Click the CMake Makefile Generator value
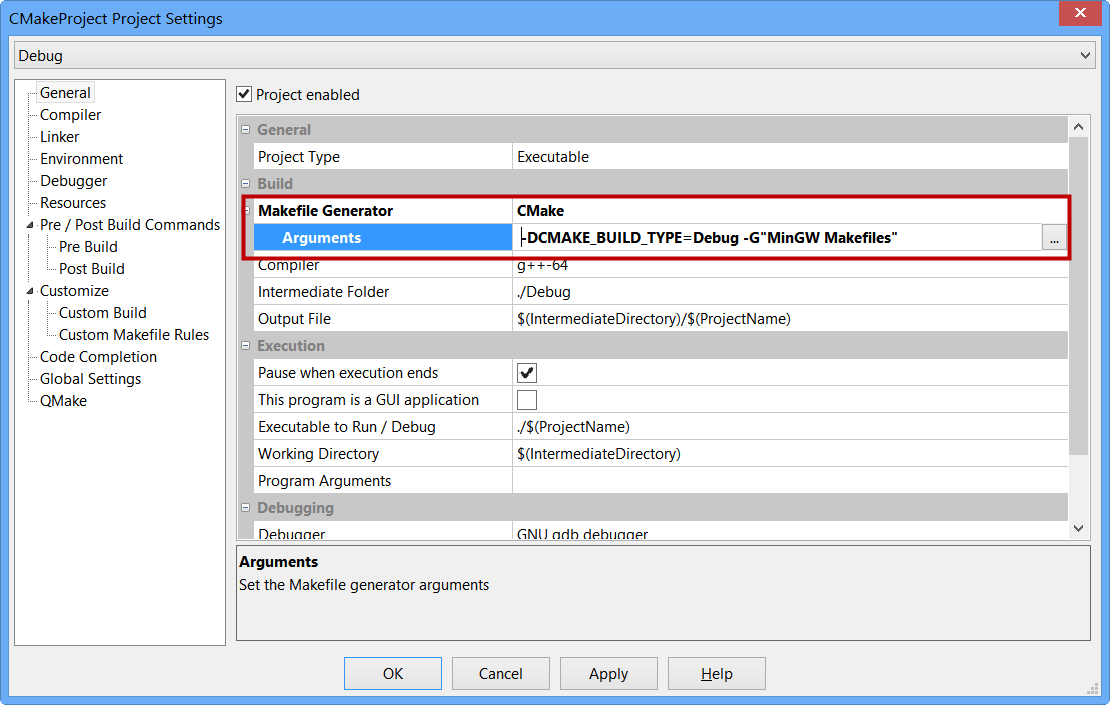1110x705 pixels. pos(541,210)
